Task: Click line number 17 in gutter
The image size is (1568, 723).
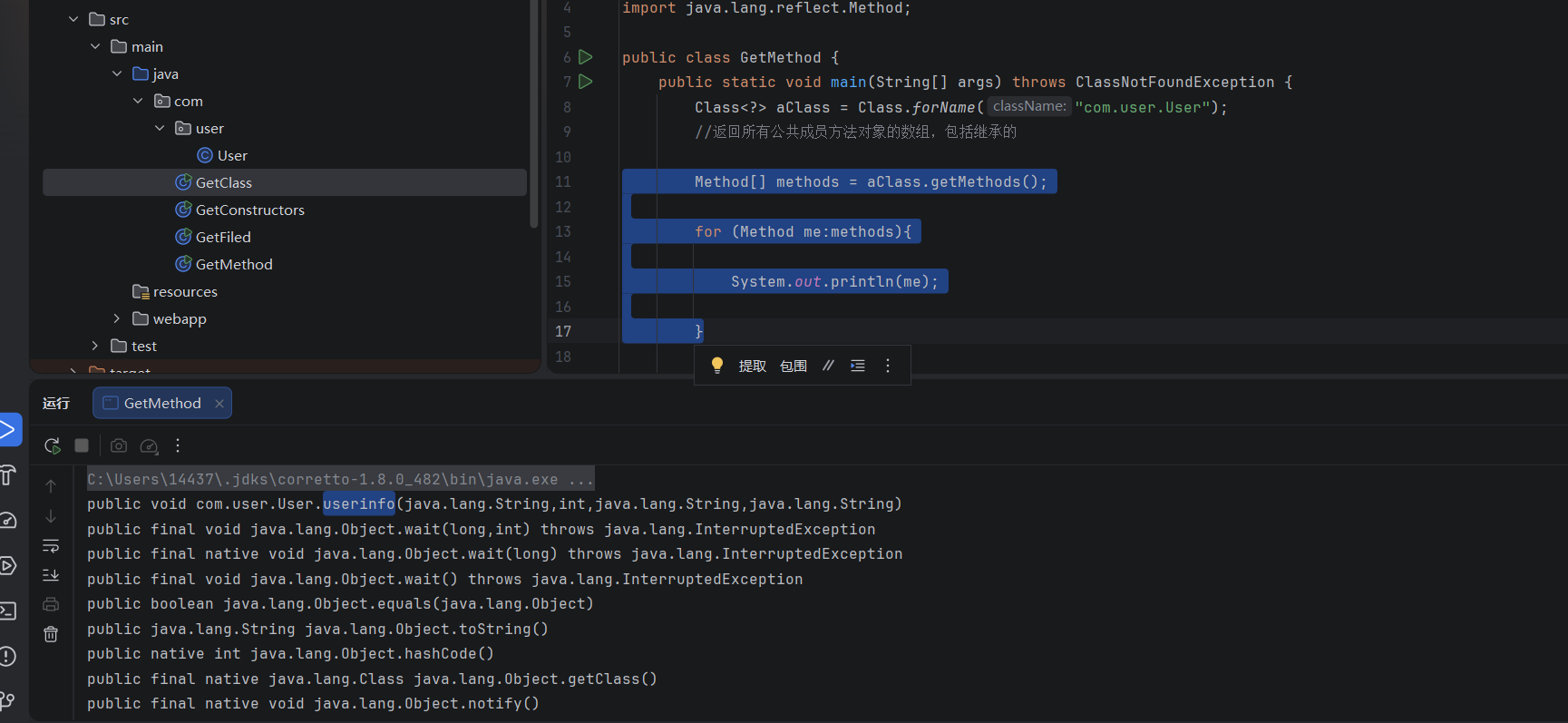Action: (563, 331)
